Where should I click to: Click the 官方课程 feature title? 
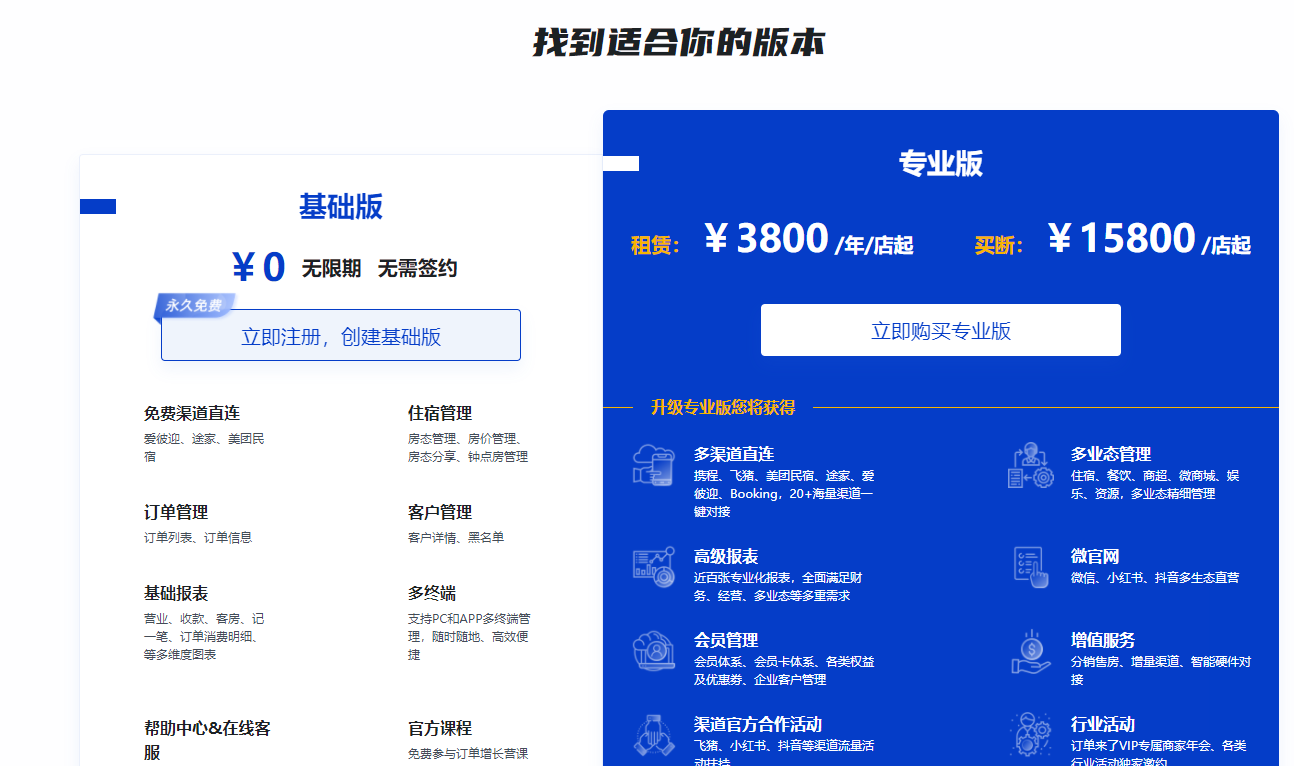click(439, 728)
